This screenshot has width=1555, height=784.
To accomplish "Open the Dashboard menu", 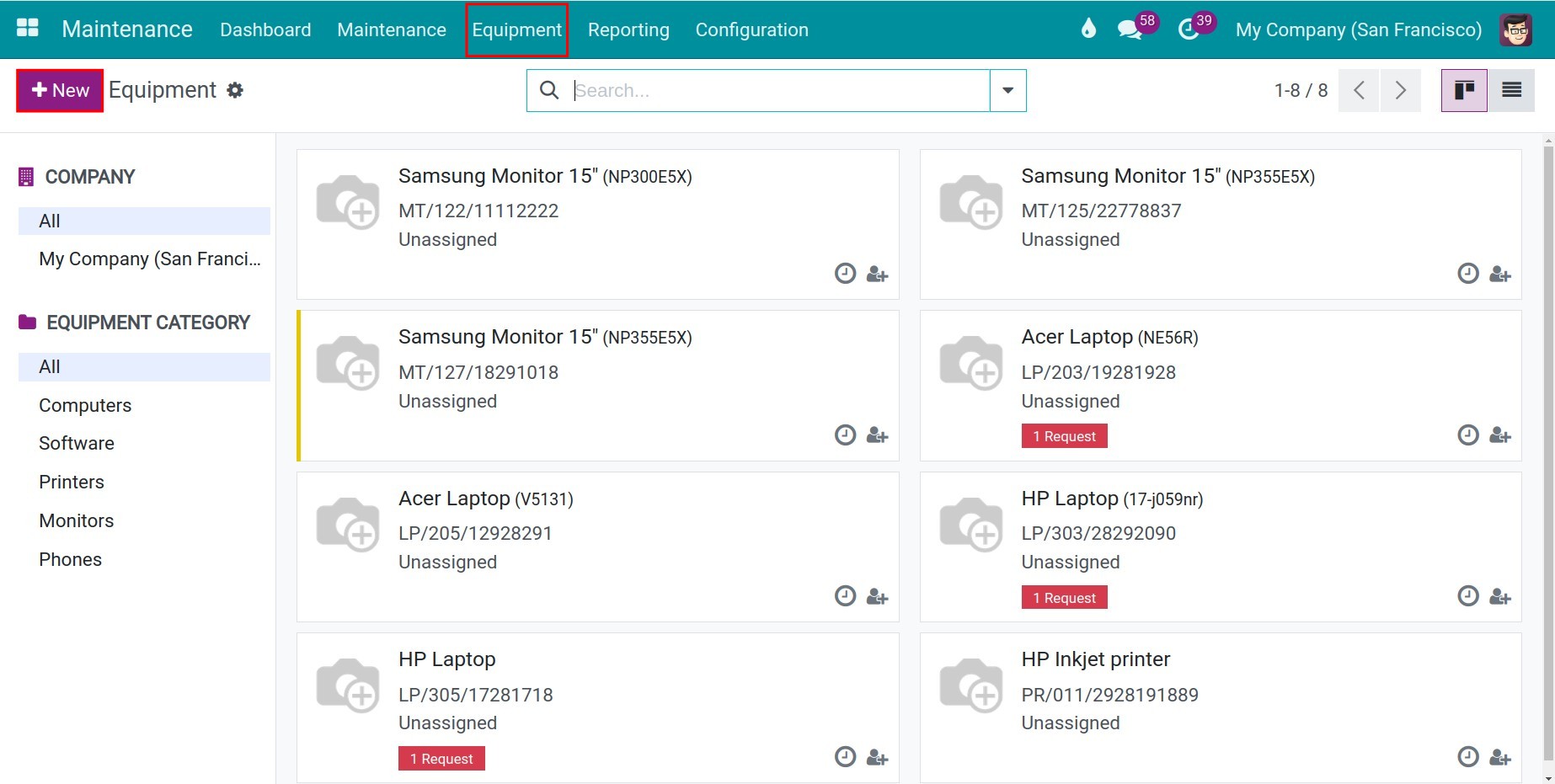I will coord(265,29).
